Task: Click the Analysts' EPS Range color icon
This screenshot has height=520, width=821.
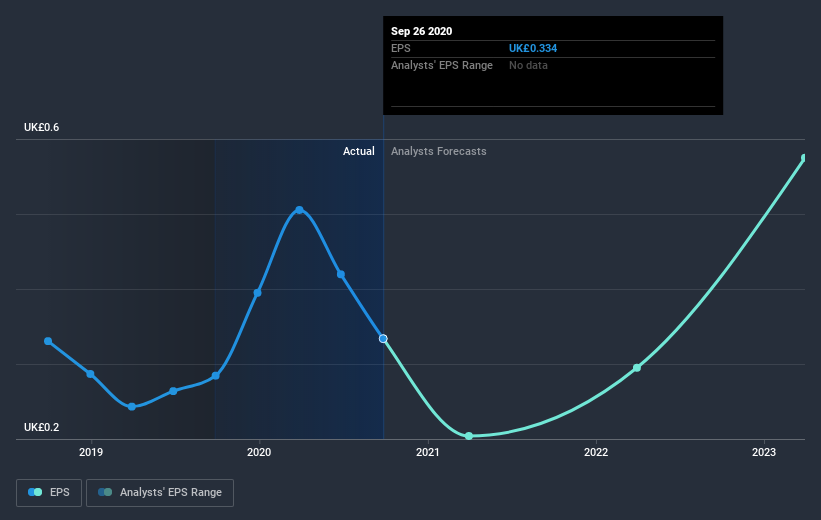Action: pyautogui.click(x=105, y=492)
